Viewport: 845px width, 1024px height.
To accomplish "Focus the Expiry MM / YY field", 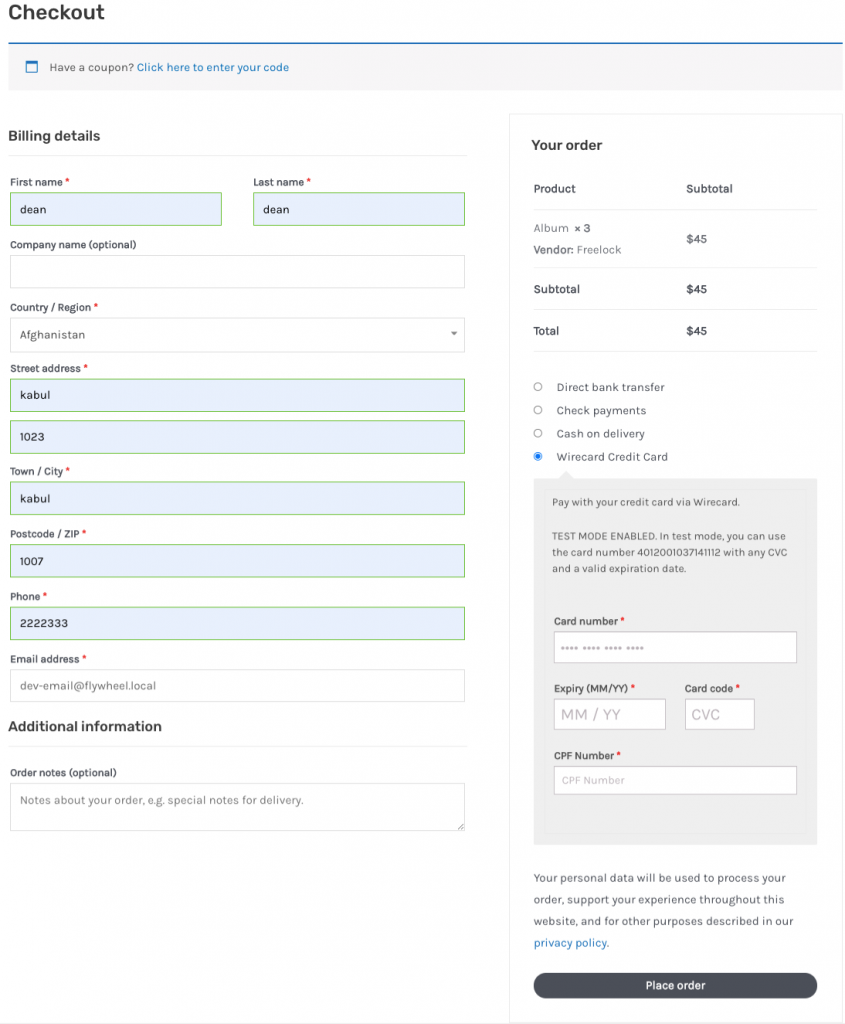I will point(609,714).
